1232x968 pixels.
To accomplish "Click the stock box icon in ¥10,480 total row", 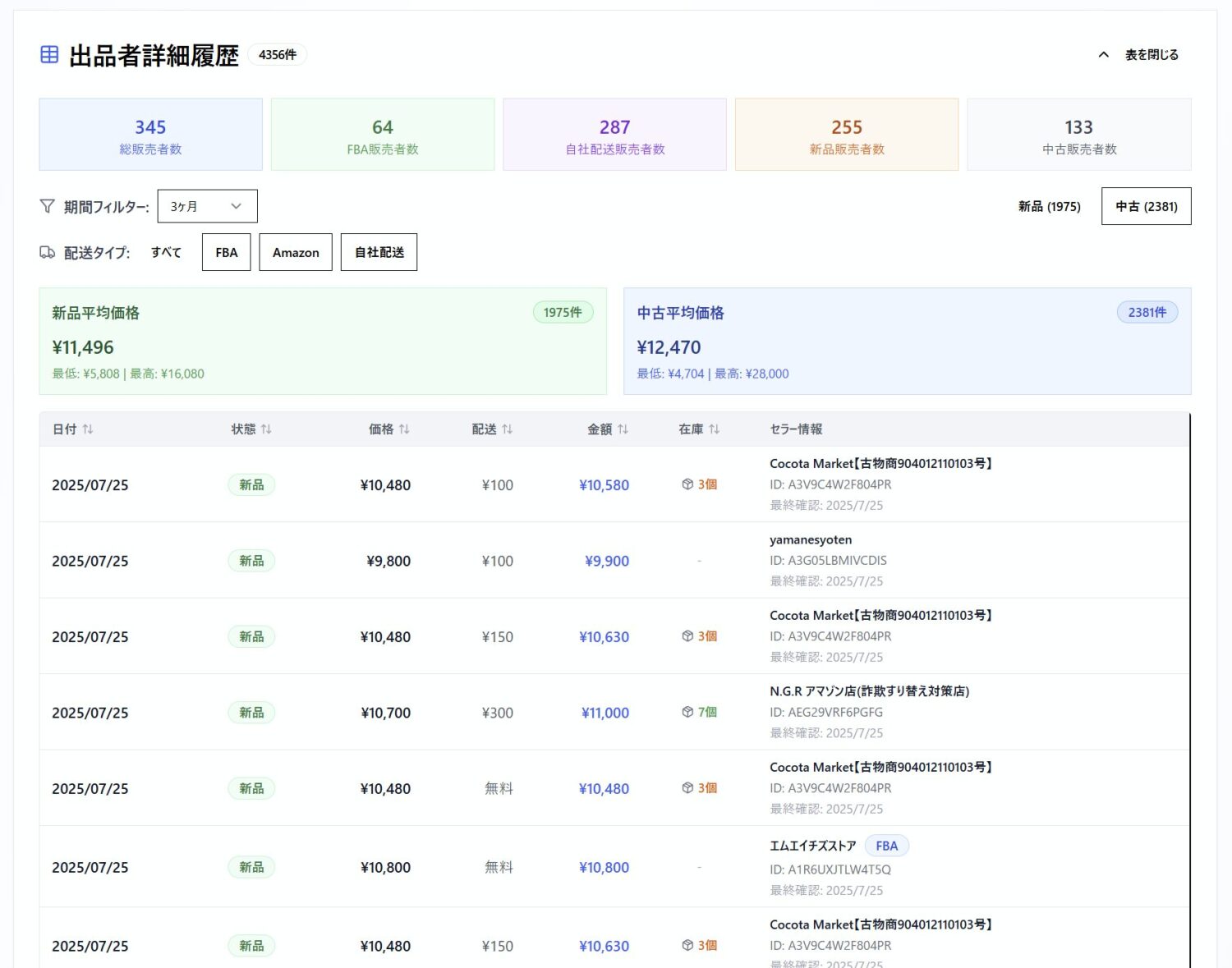I will pos(687,788).
